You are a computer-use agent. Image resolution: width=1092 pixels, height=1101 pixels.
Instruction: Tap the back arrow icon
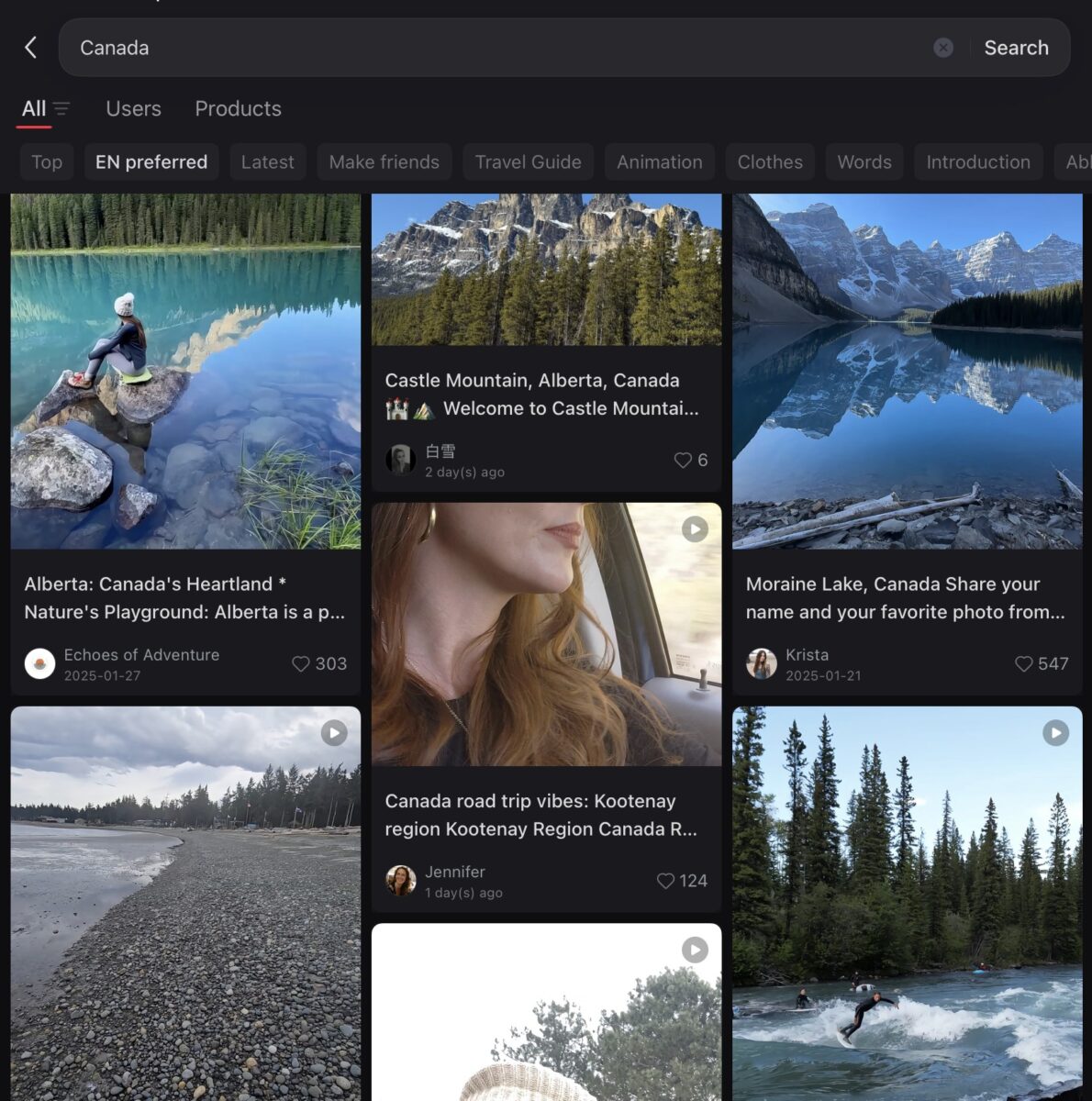tap(31, 48)
